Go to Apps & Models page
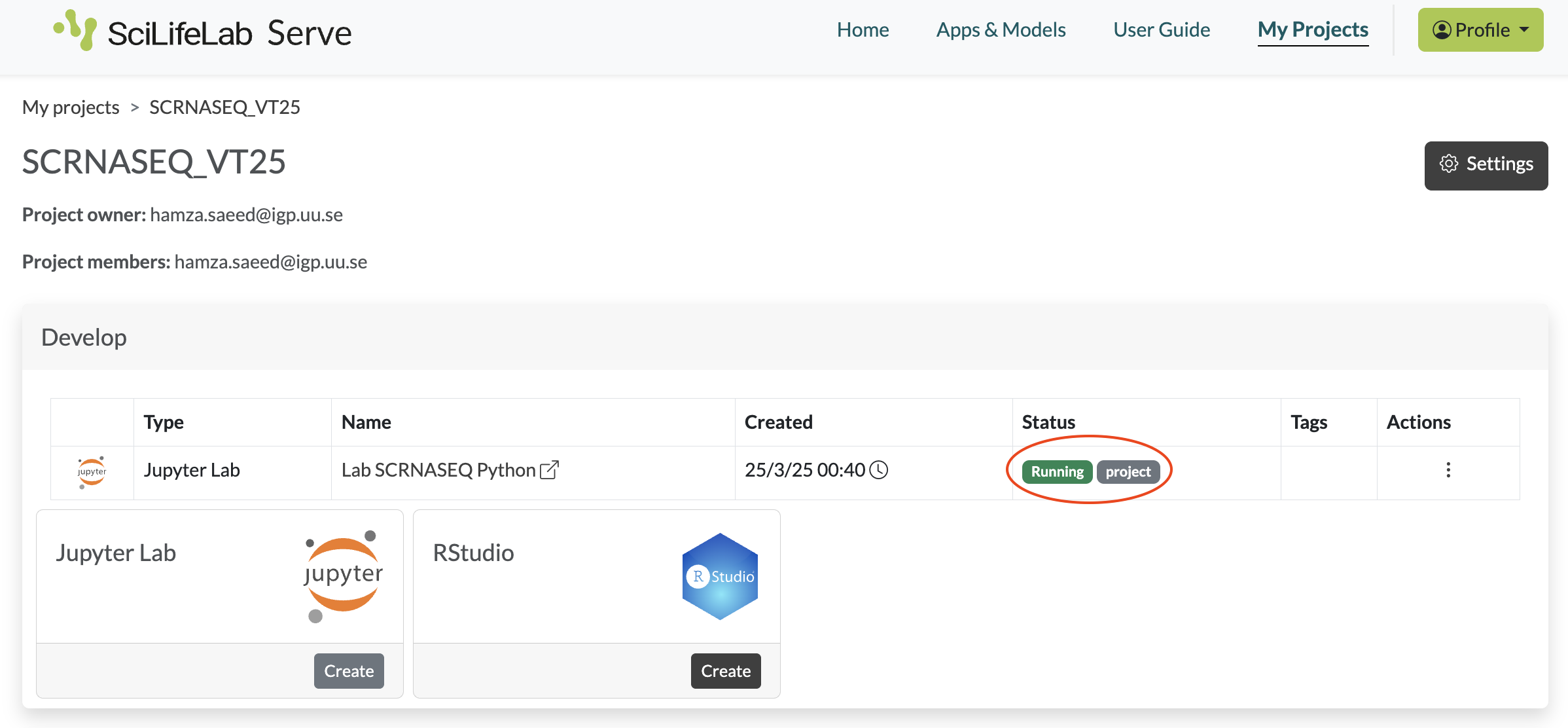 click(1001, 30)
